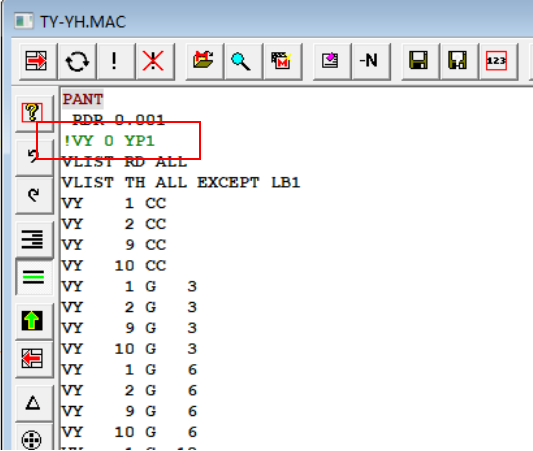
Task: Click the -N toolbar button
Action: (x=369, y=61)
